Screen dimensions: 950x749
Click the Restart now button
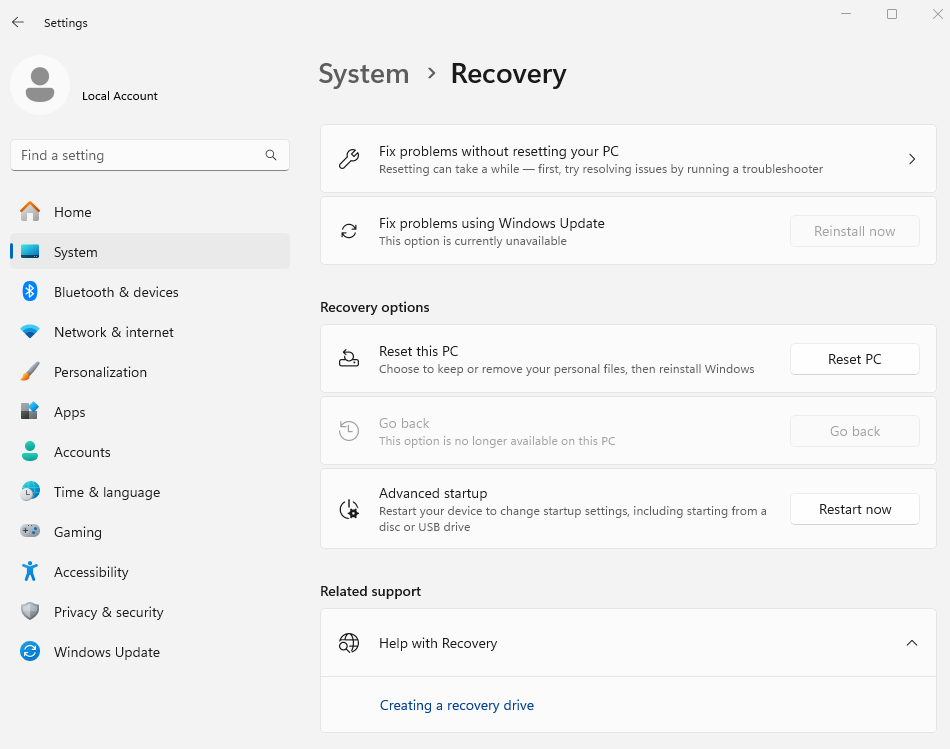[x=854, y=509]
